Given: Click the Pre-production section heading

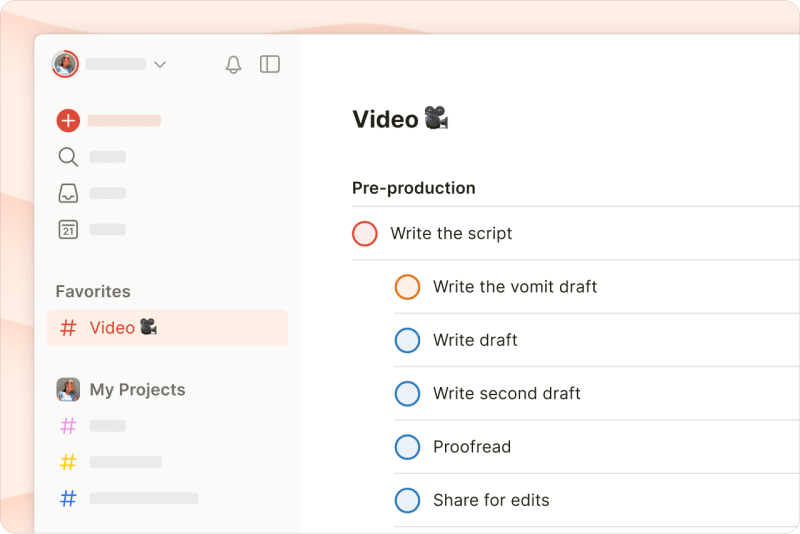Looking at the screenshot, I should pos(414,188).
